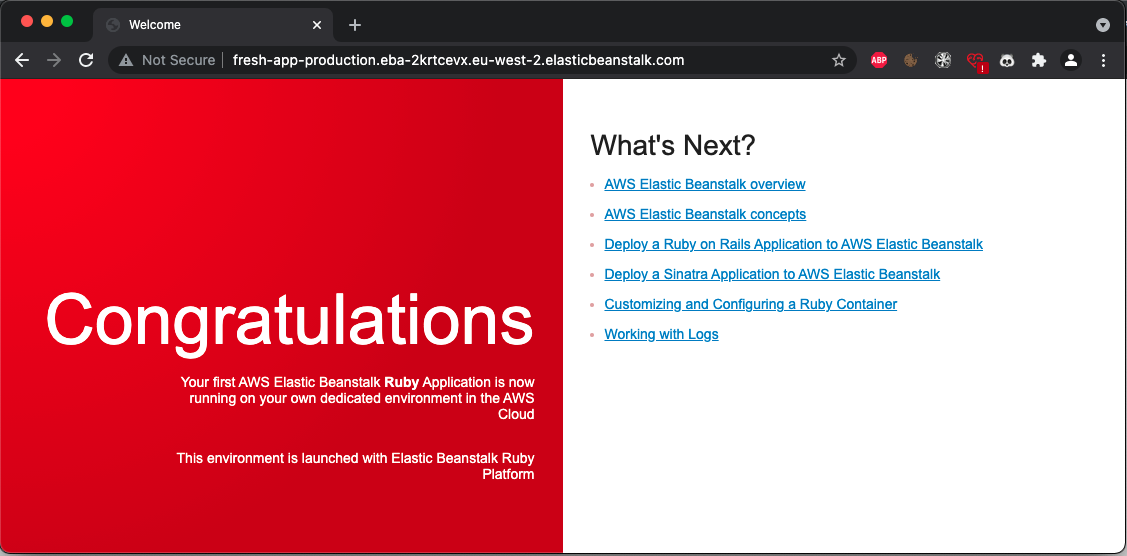The width and height of the screenshot is (1127, 556).
Task: Expand the tab search dropdown arrow
Action: click(1103, 25)
